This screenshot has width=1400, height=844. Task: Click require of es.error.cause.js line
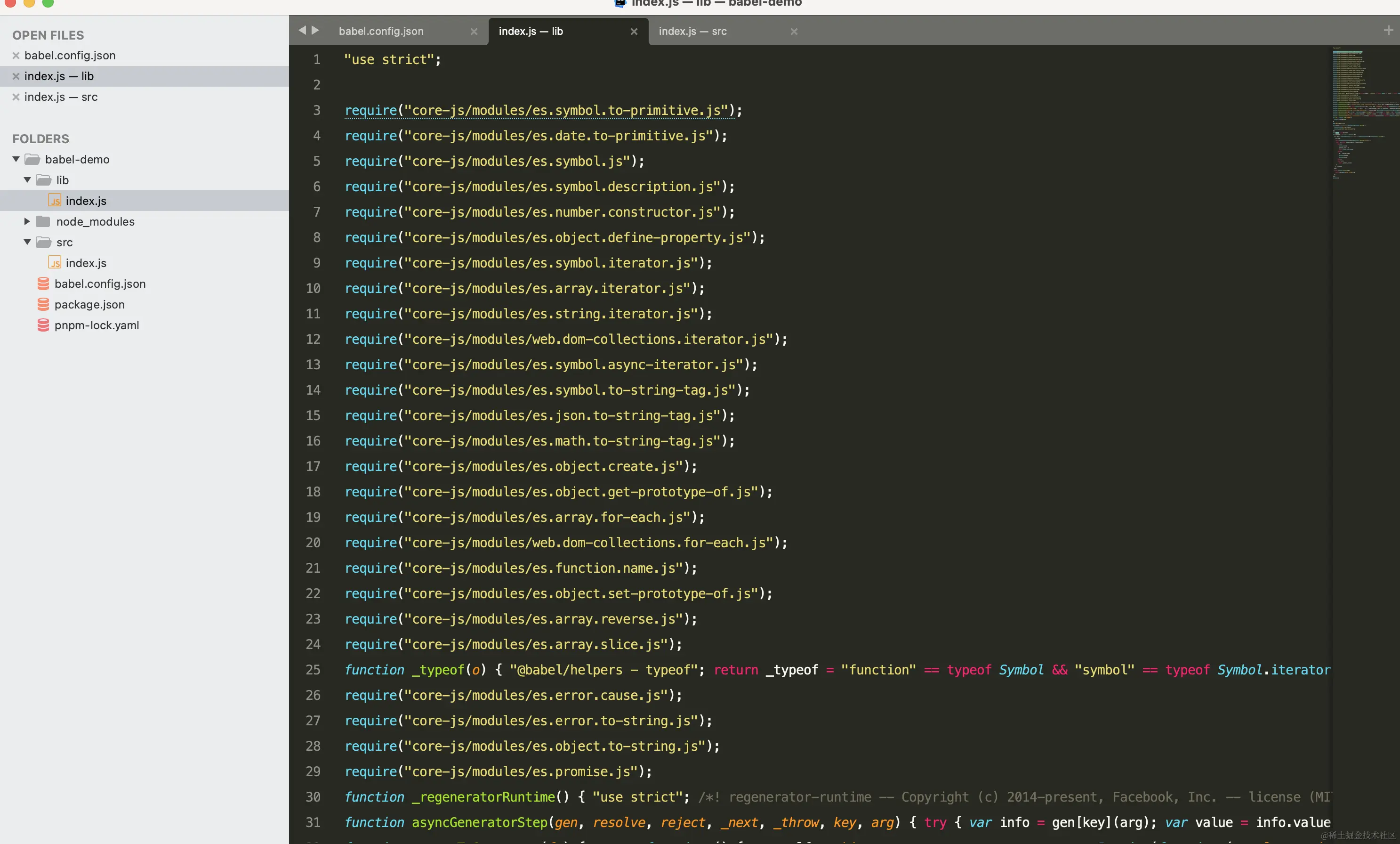click(513, 695)
